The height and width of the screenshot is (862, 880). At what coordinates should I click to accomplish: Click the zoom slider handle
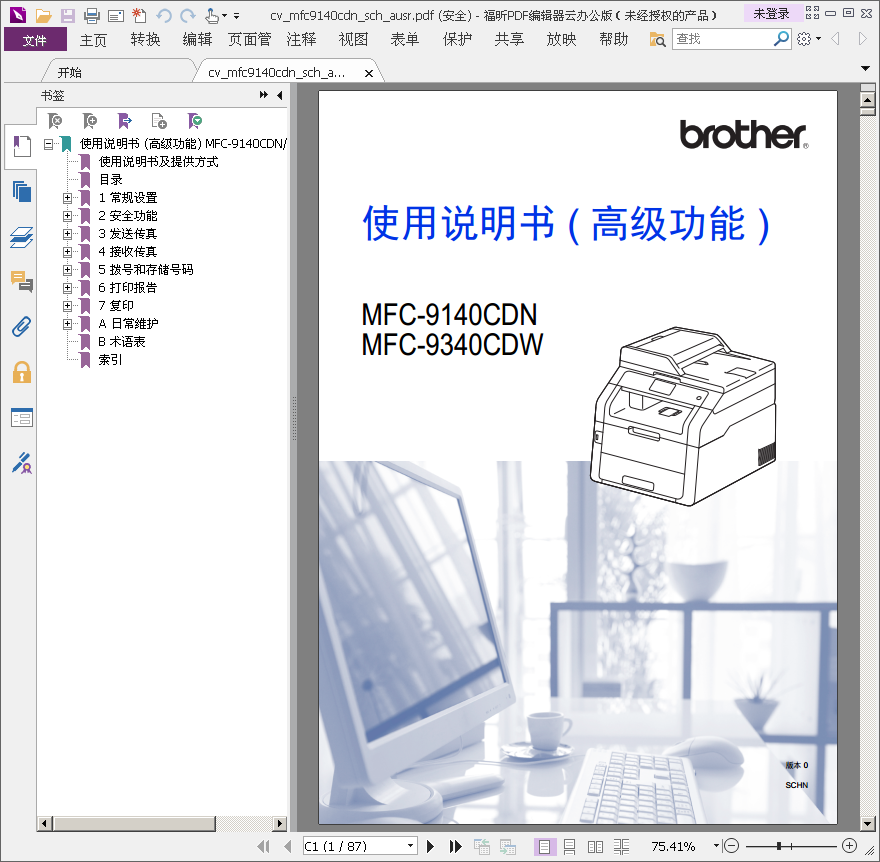779,845
